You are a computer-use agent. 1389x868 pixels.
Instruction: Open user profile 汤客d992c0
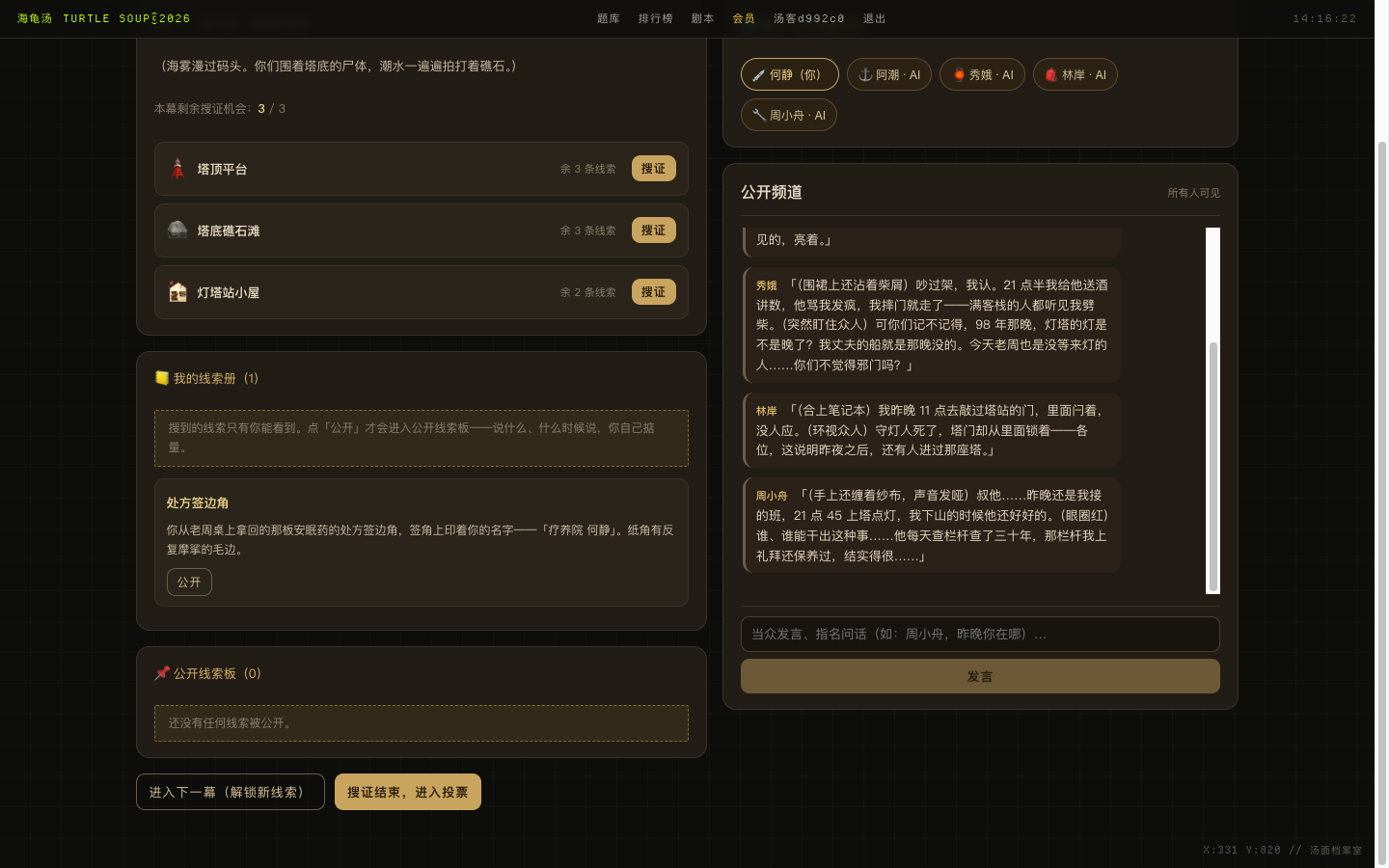click(809, 18)
